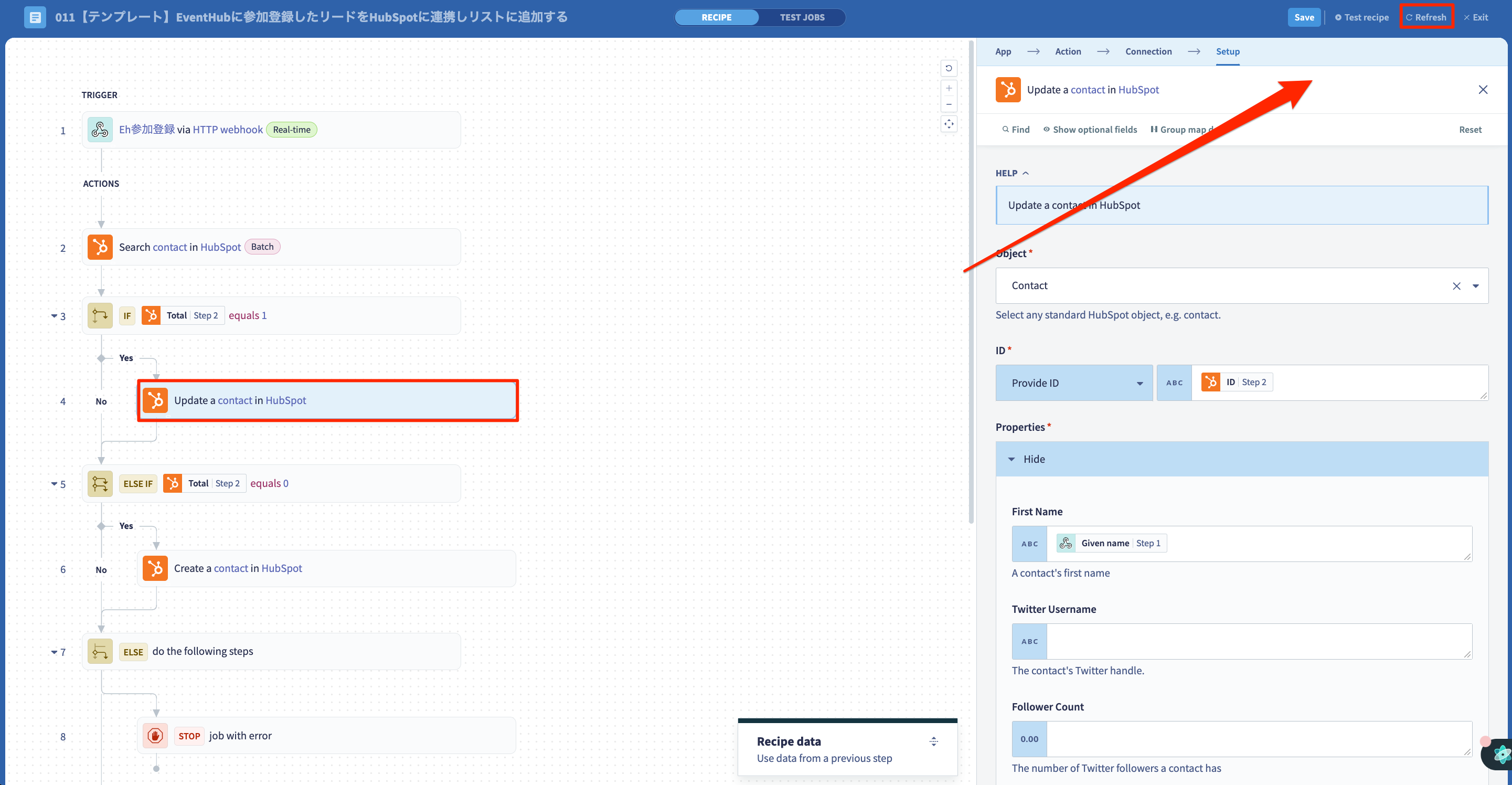Click the ABC type toggle for Twitter Username

pyautogui.click(x=1029, y=641)
